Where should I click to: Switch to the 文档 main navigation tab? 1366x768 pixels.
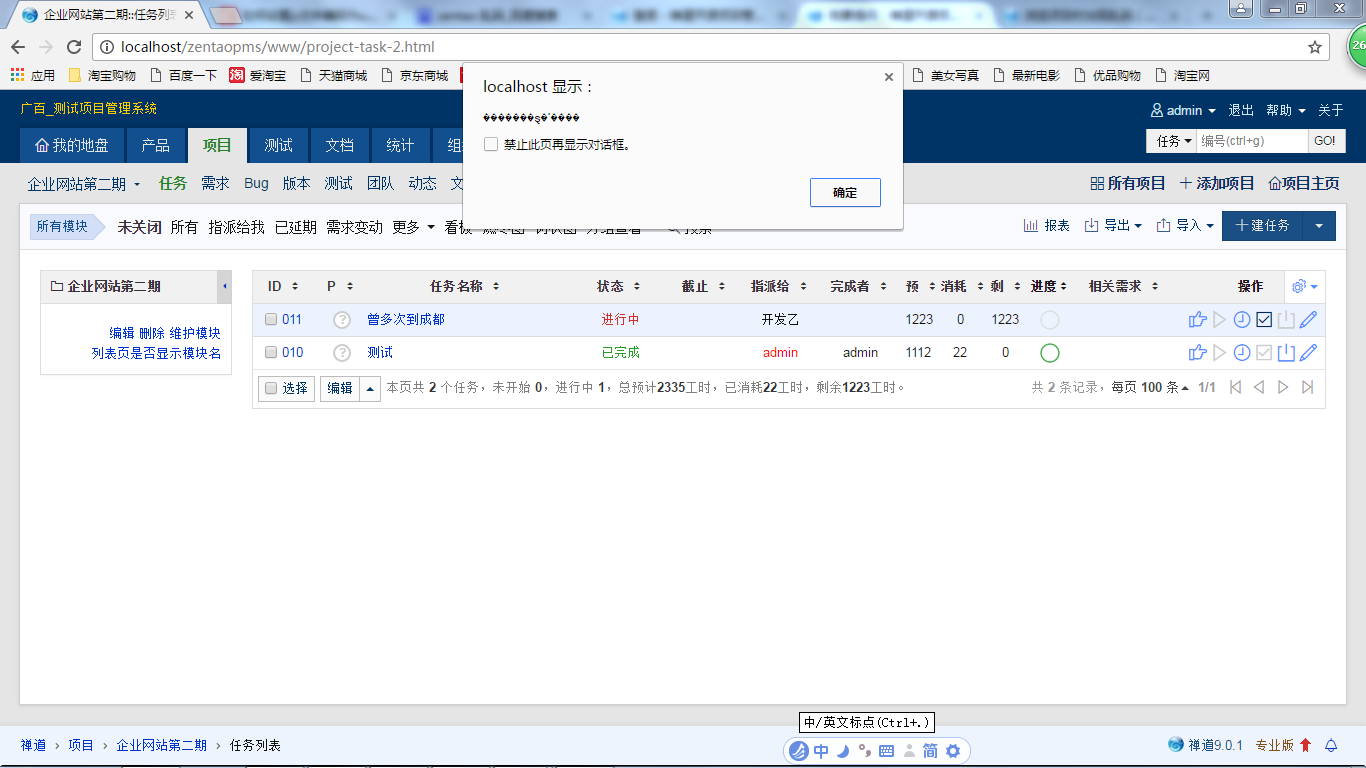point(339,145)
